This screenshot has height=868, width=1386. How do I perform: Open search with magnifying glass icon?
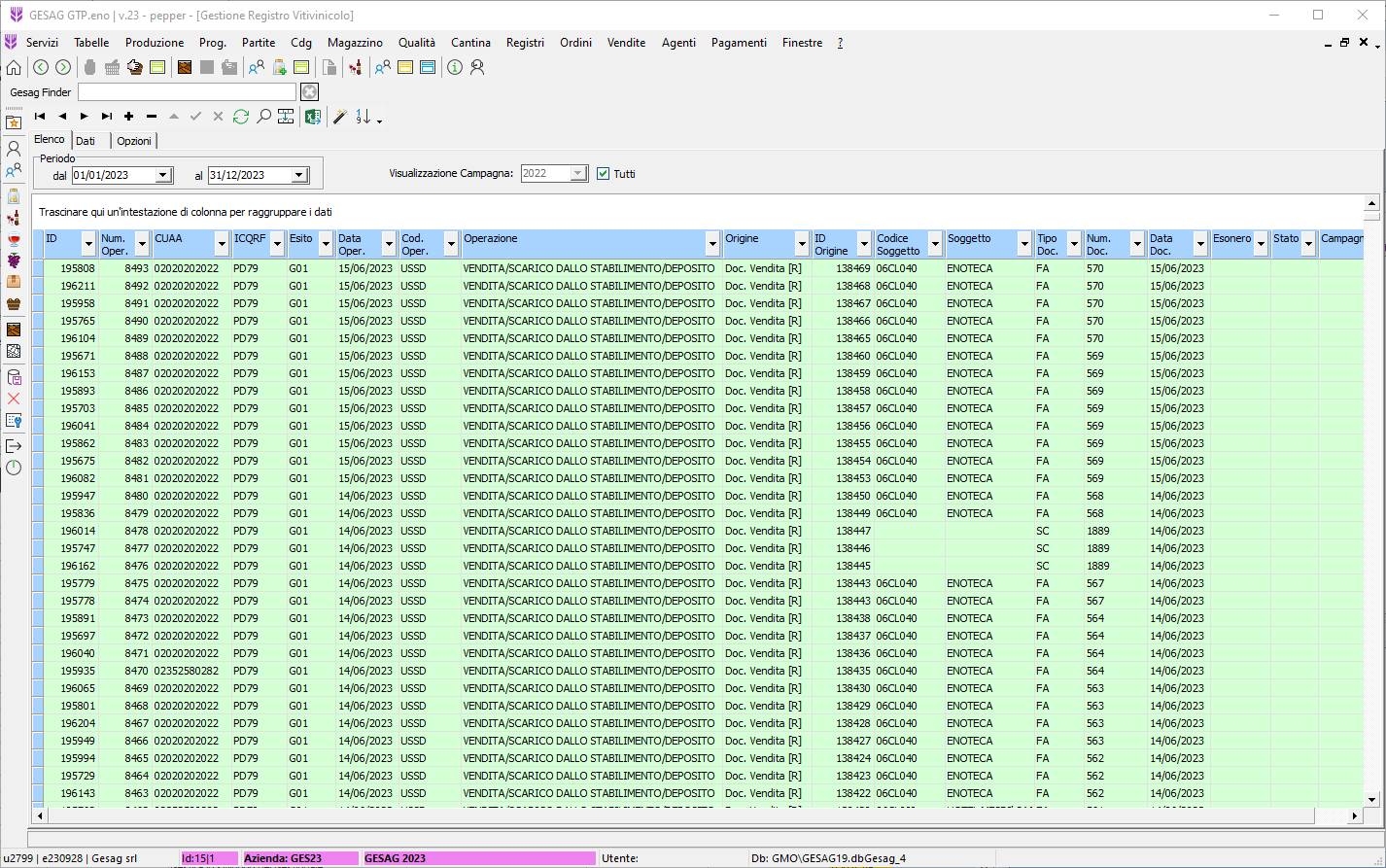click(263, 117)
